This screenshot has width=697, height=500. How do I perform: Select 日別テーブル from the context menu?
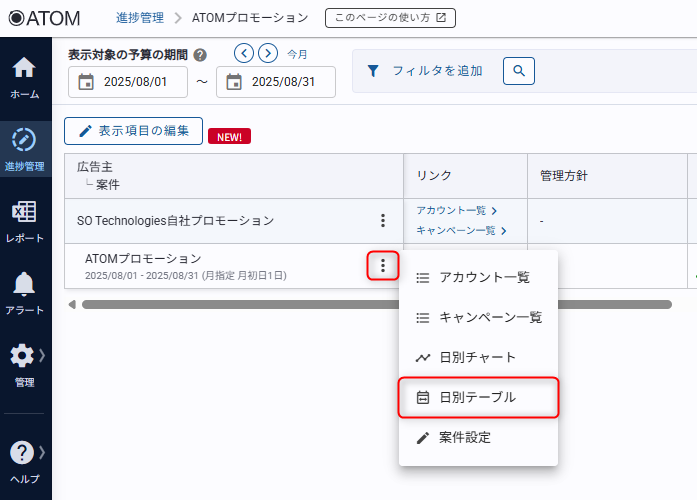(x=478, y=397)
